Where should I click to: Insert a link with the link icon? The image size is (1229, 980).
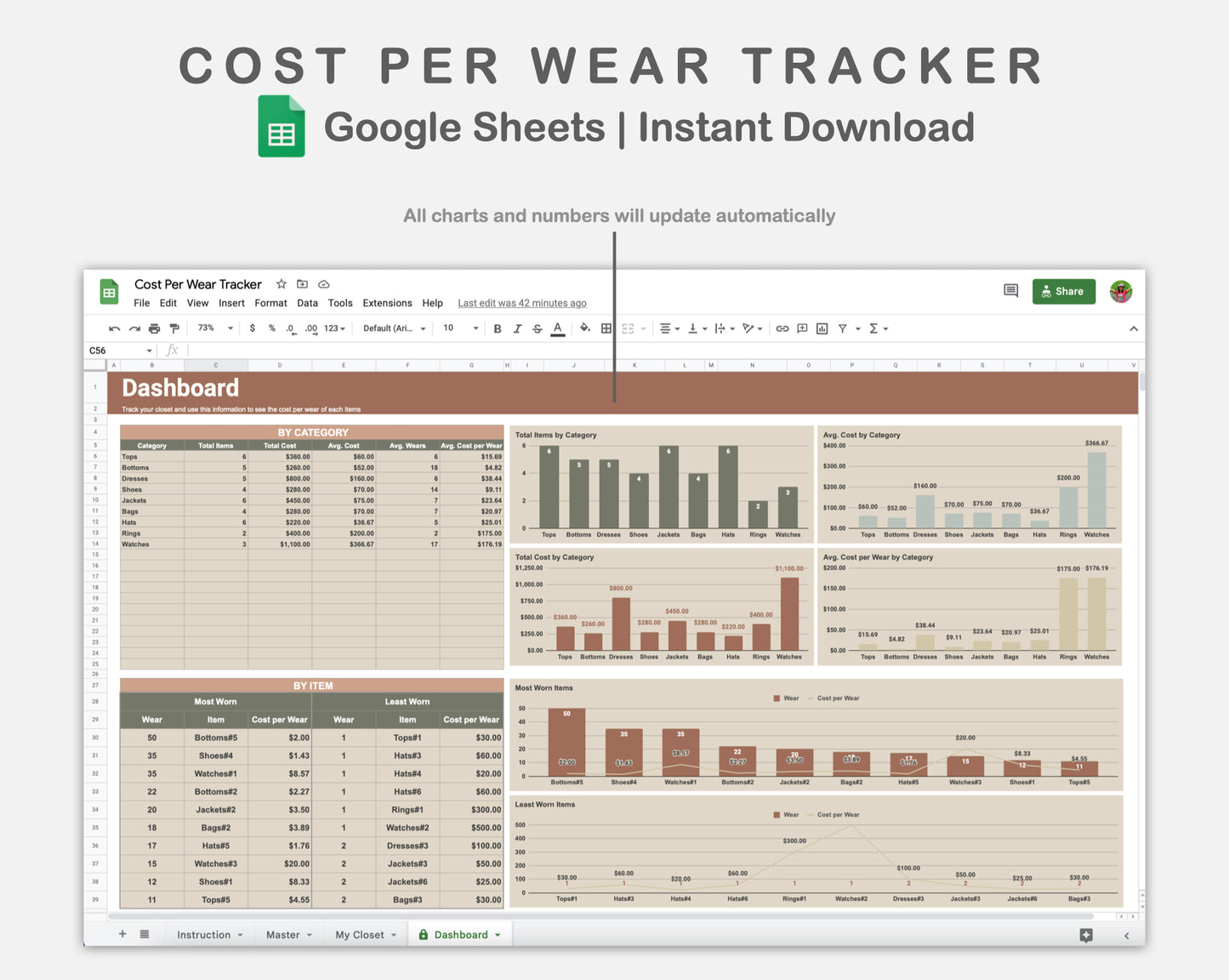point(782,328)
